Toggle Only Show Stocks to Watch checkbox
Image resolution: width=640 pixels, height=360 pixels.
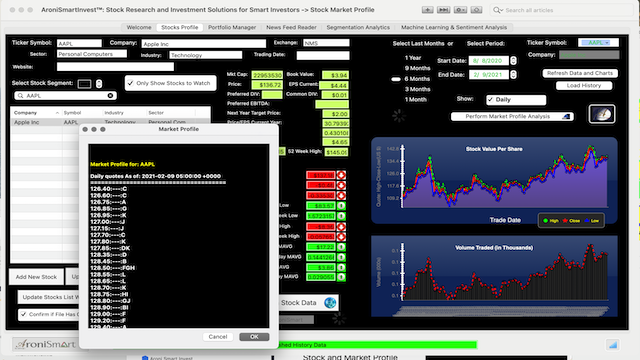click(130, 83)
